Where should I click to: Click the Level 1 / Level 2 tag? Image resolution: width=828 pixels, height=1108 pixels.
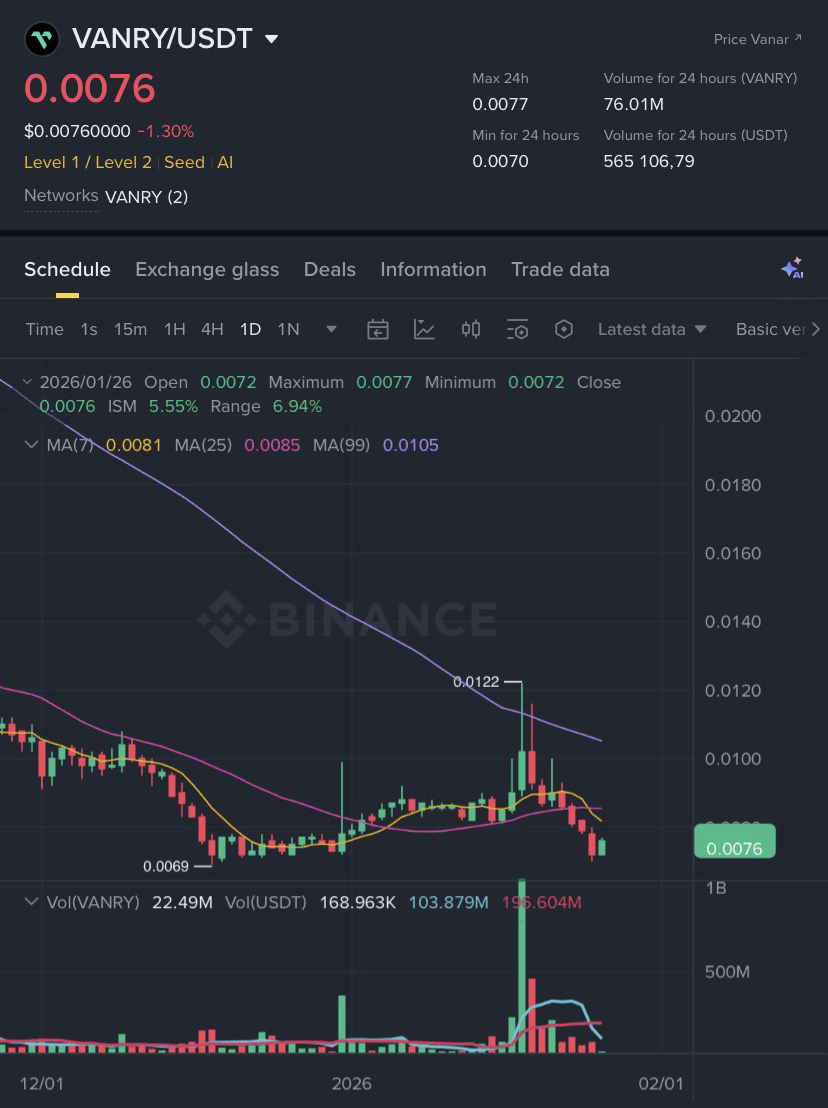coord(88,163)
